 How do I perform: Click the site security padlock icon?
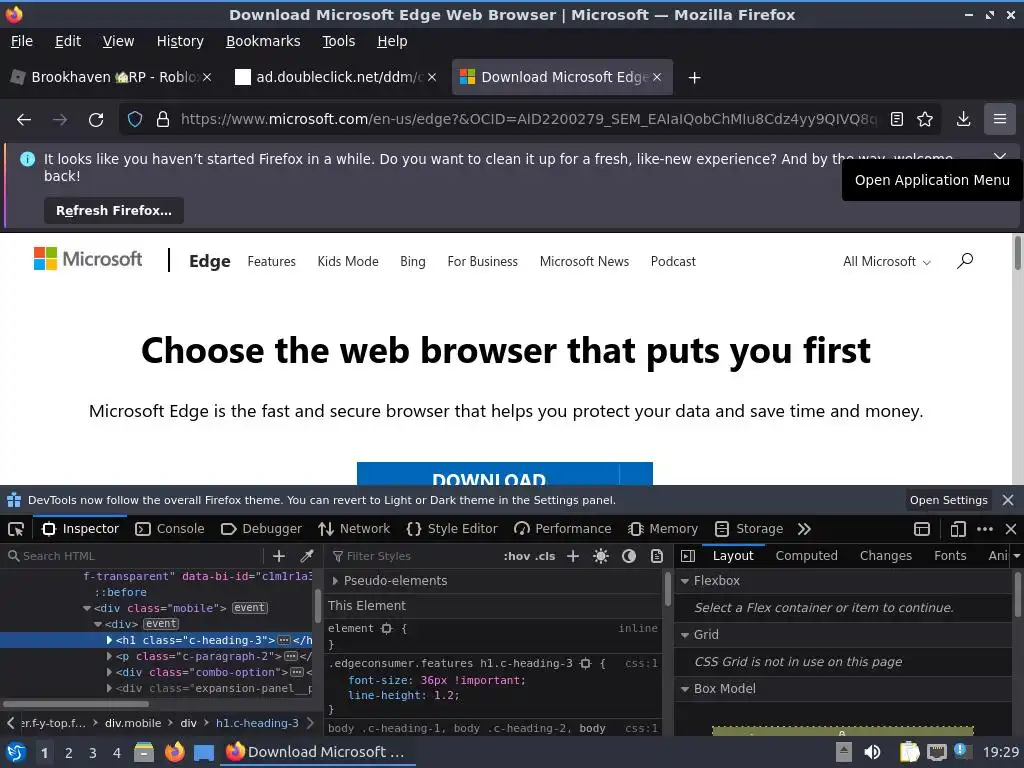pyautogui.click(x=163, y=120)
